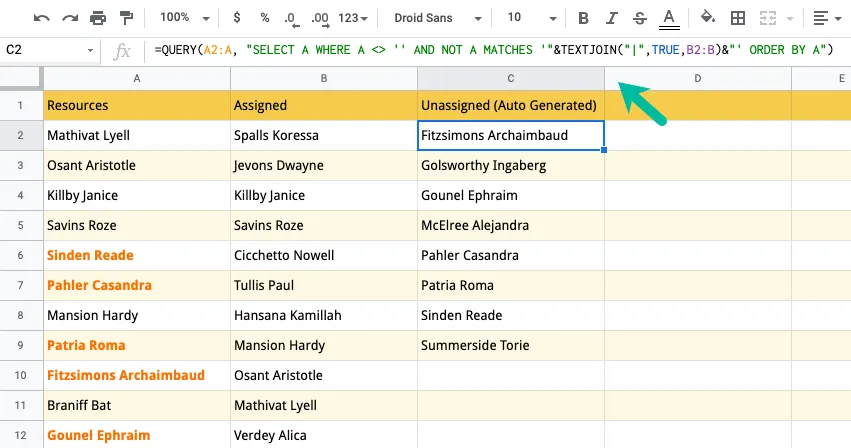The width and height of the screenshot is (851, 448).
Task: Click Killby Janice in column B
Action: (x=324, y=195)
